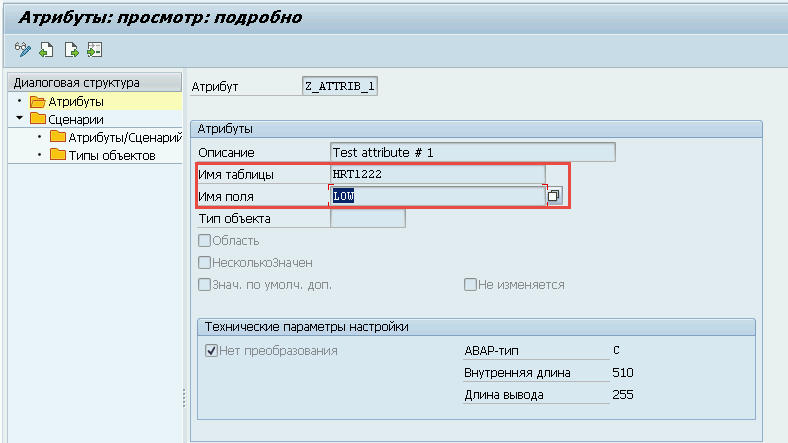This screenshot has width=788, height=443.
Task: Select Атрибуты in the dialog structure
Action: pos(76,102)
